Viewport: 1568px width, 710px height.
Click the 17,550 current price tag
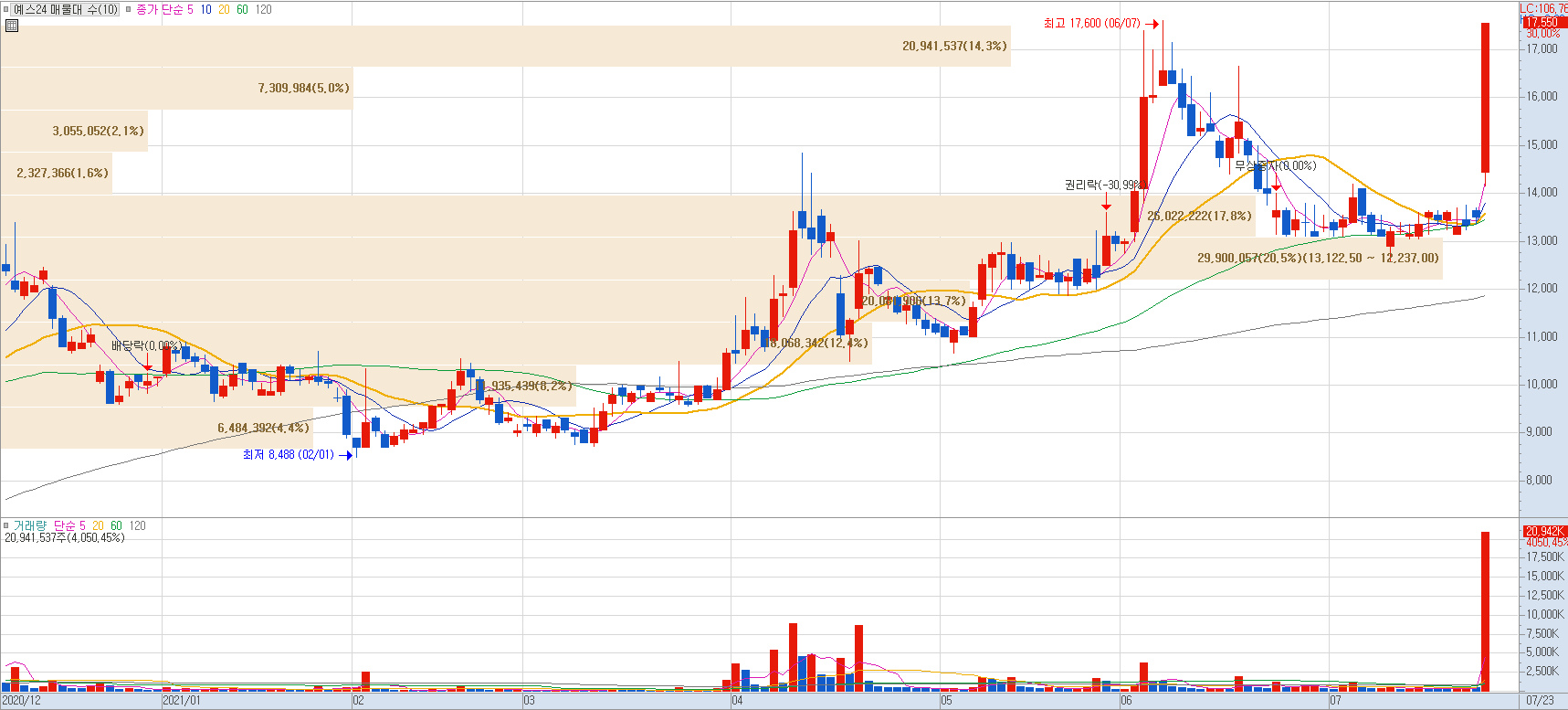click(1543, 22)
